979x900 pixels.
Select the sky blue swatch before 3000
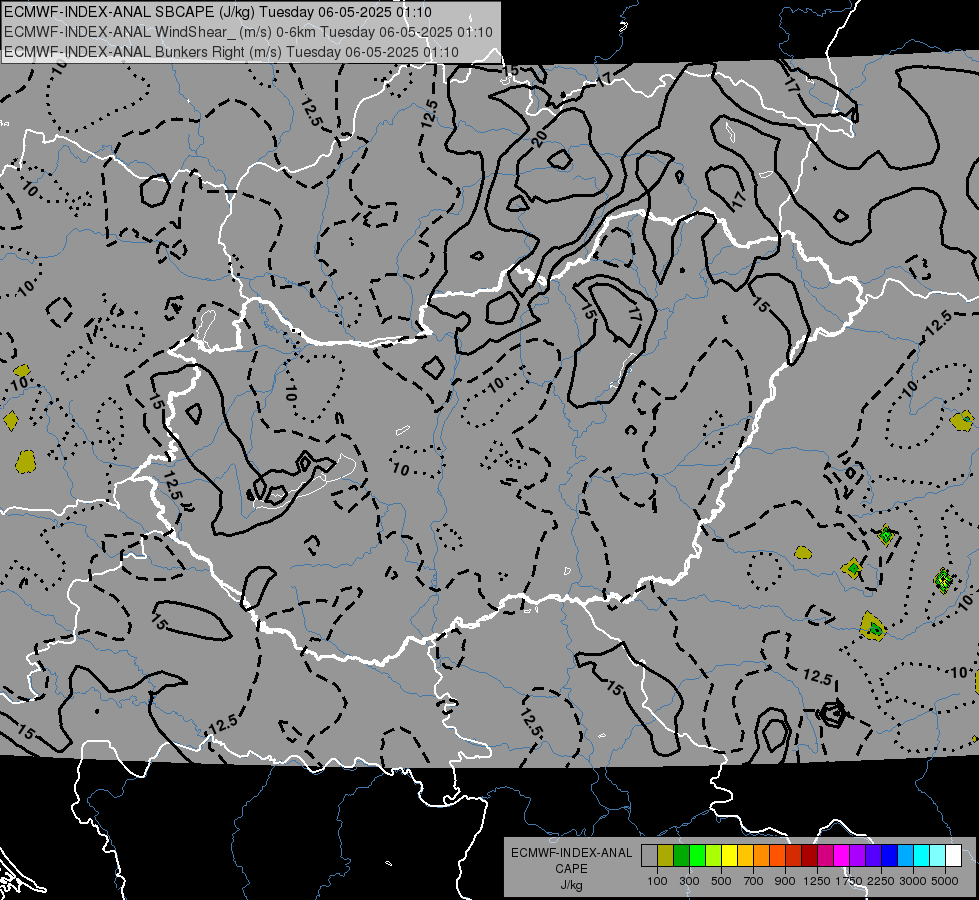coord(906,856)
